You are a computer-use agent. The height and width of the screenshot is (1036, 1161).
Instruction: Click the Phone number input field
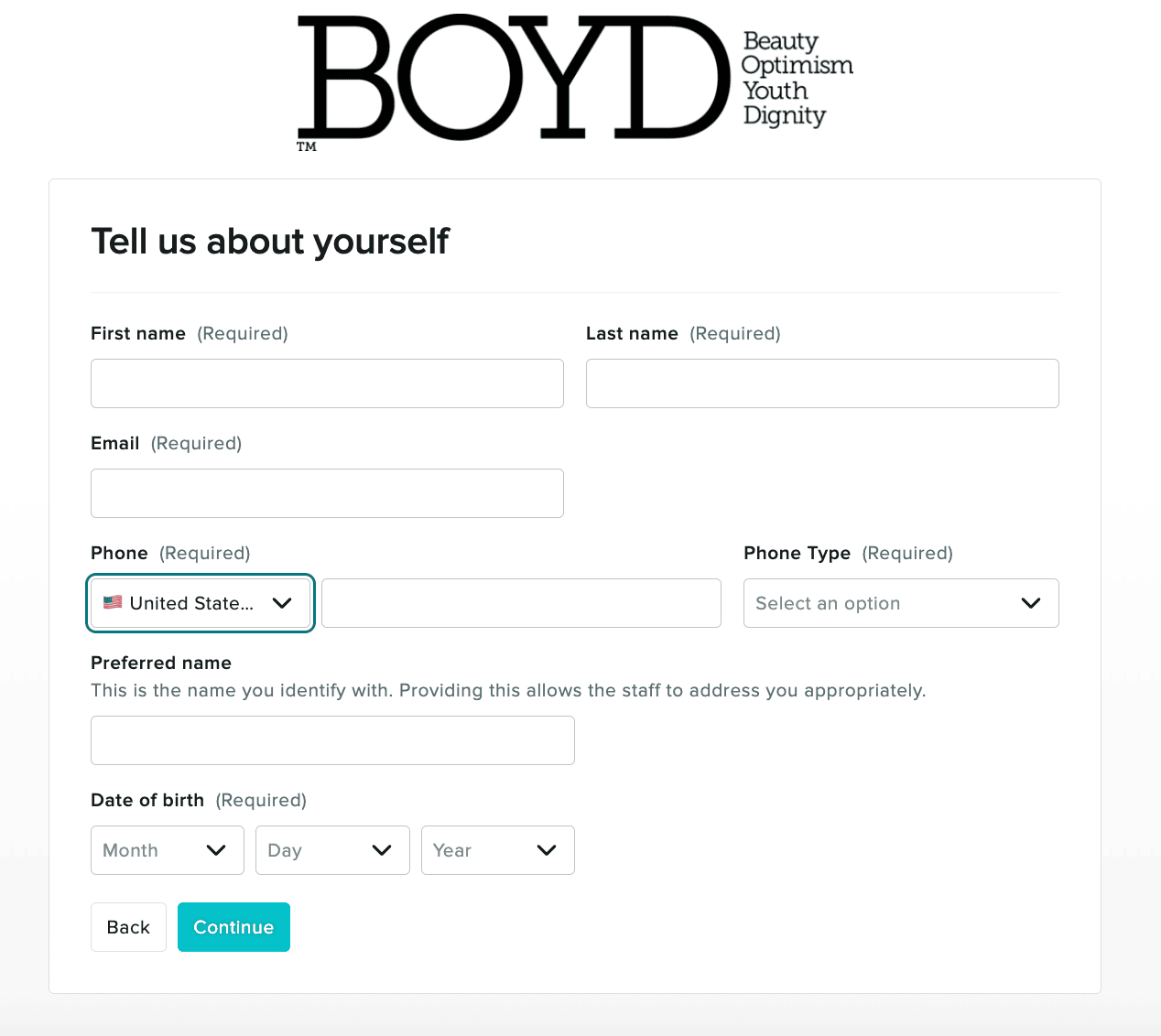[x=520, y=603]
